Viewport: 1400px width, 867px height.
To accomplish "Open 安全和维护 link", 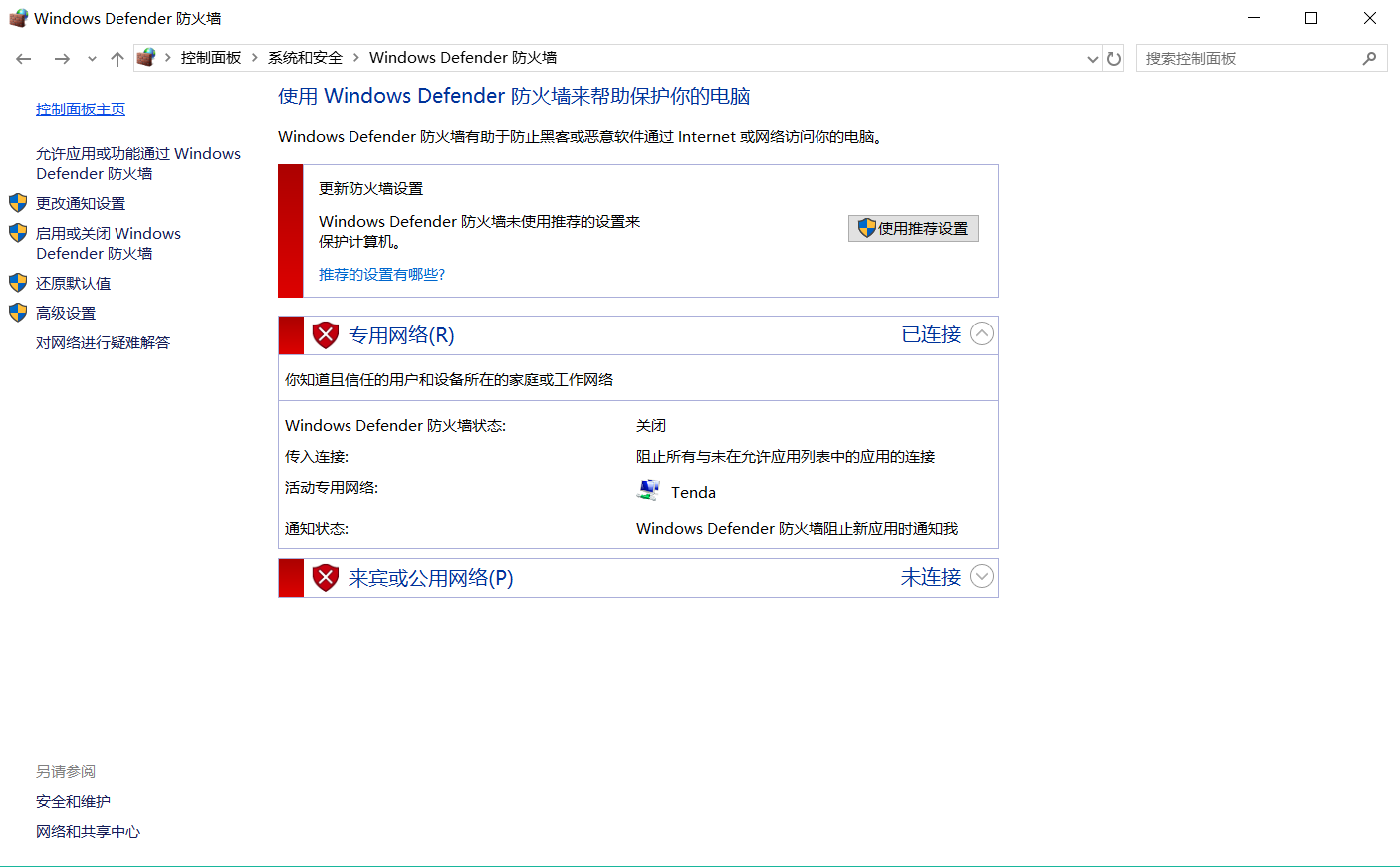I will 74,802.
